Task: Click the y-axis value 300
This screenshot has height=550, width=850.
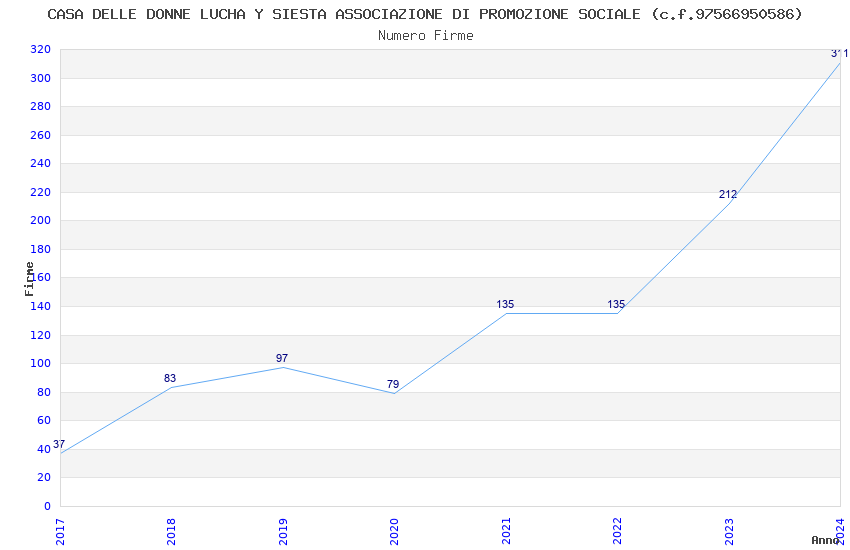Action: 40,78
